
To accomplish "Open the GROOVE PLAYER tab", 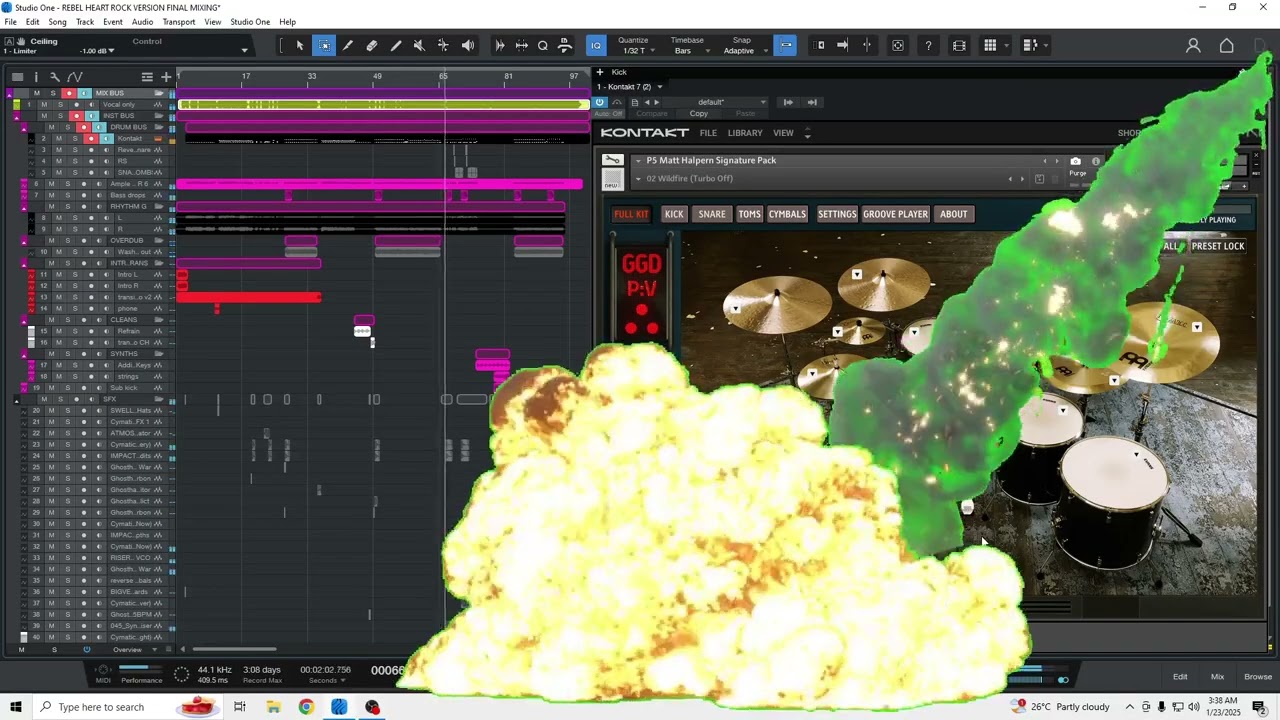I will point(895,214).
